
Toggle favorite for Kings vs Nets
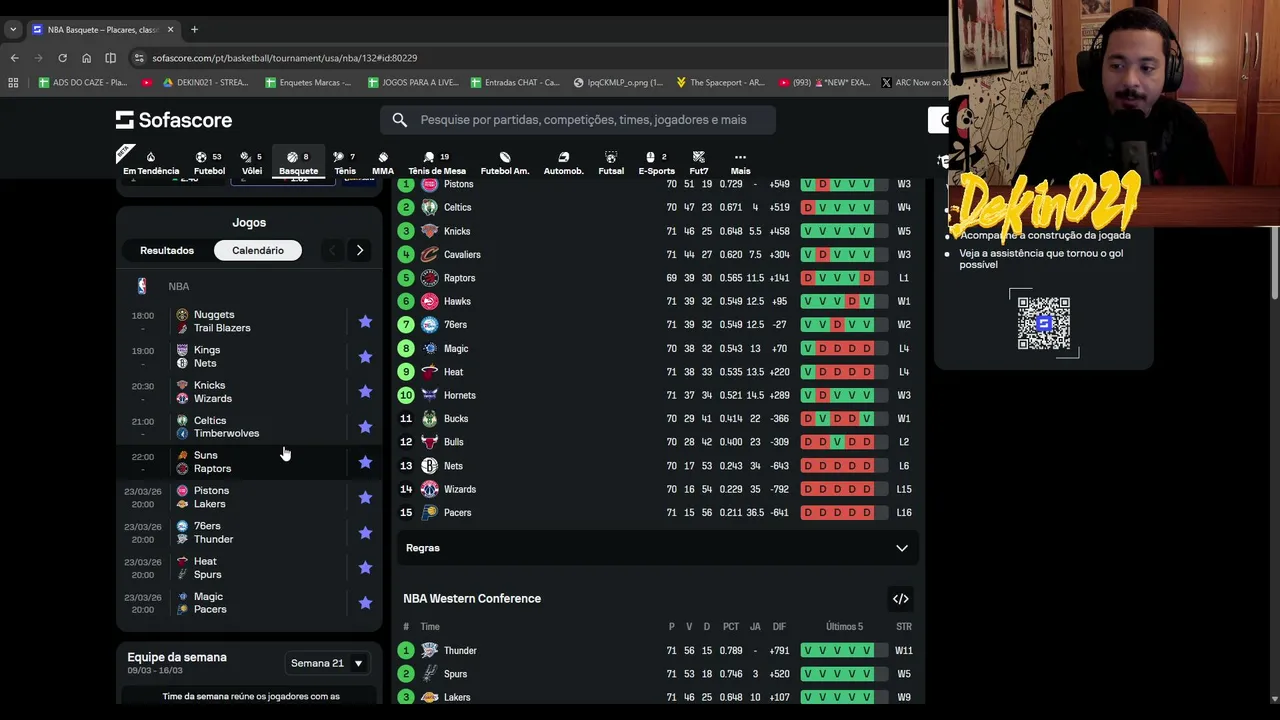[x=365, y=356]
